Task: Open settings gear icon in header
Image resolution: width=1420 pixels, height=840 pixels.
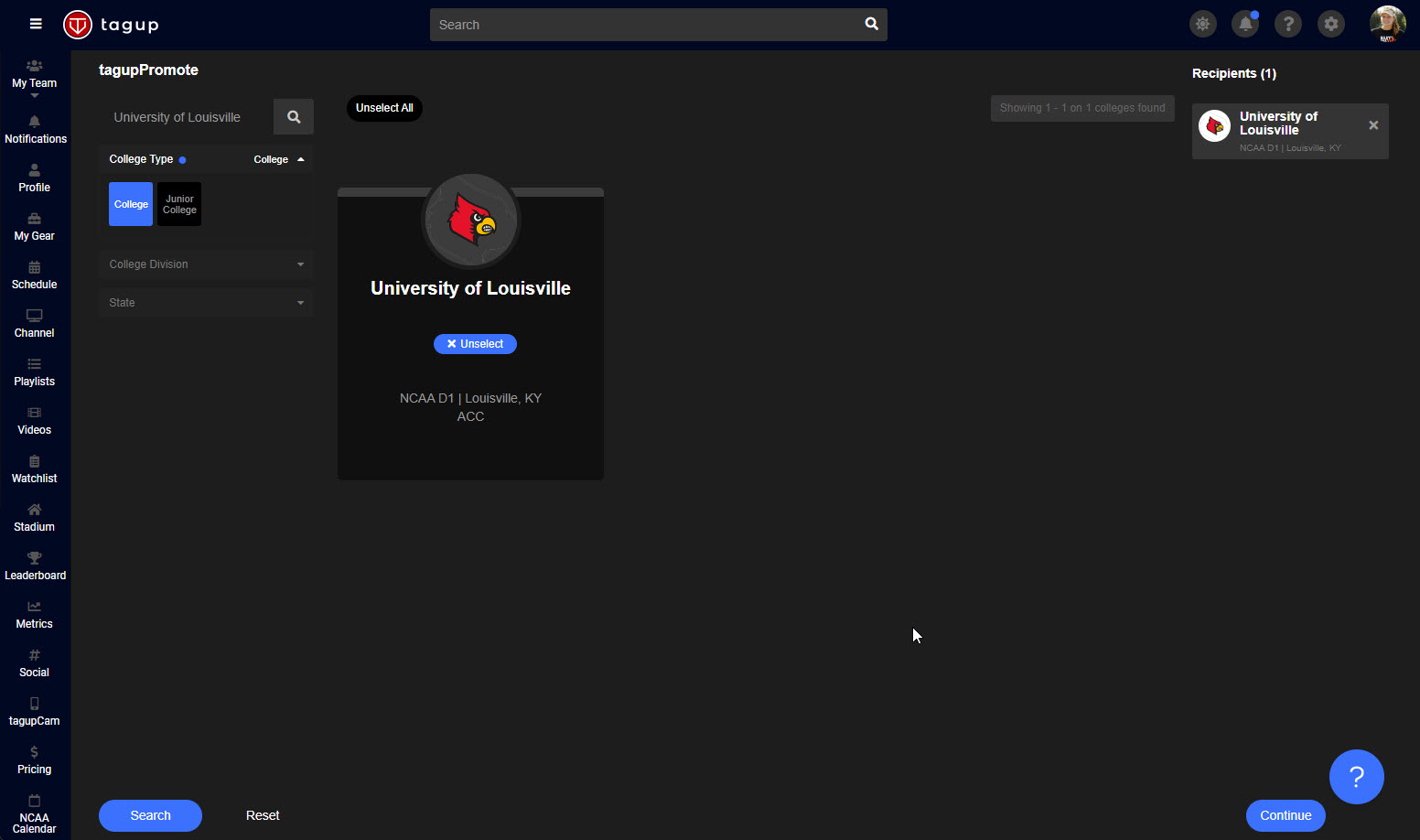Action: coord(1331,25)
